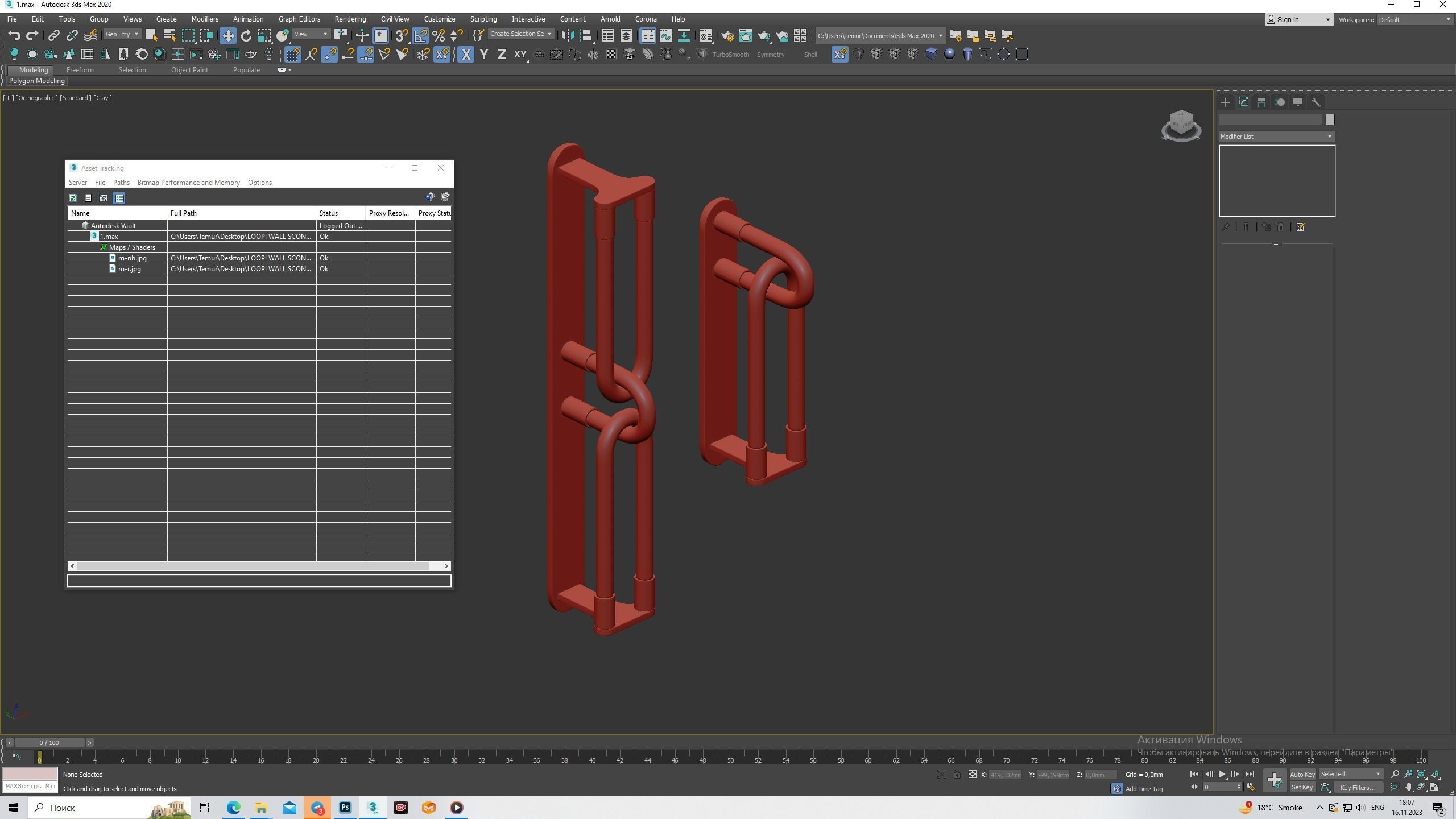
Task: Click the object name input field
Action: (1270, 119)
